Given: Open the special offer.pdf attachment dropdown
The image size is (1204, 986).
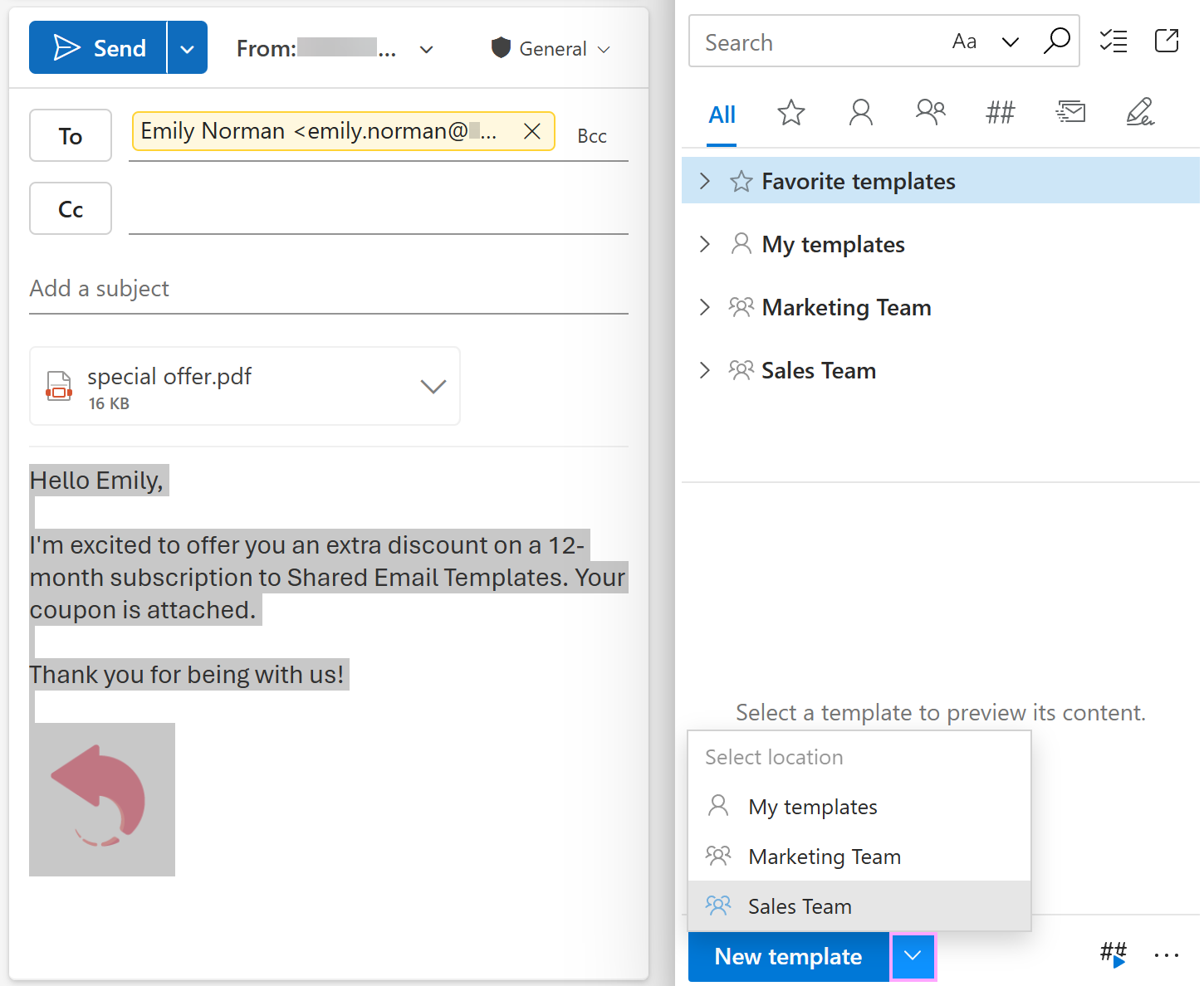Looking at the screenshot, I should [x=433, y=386].
